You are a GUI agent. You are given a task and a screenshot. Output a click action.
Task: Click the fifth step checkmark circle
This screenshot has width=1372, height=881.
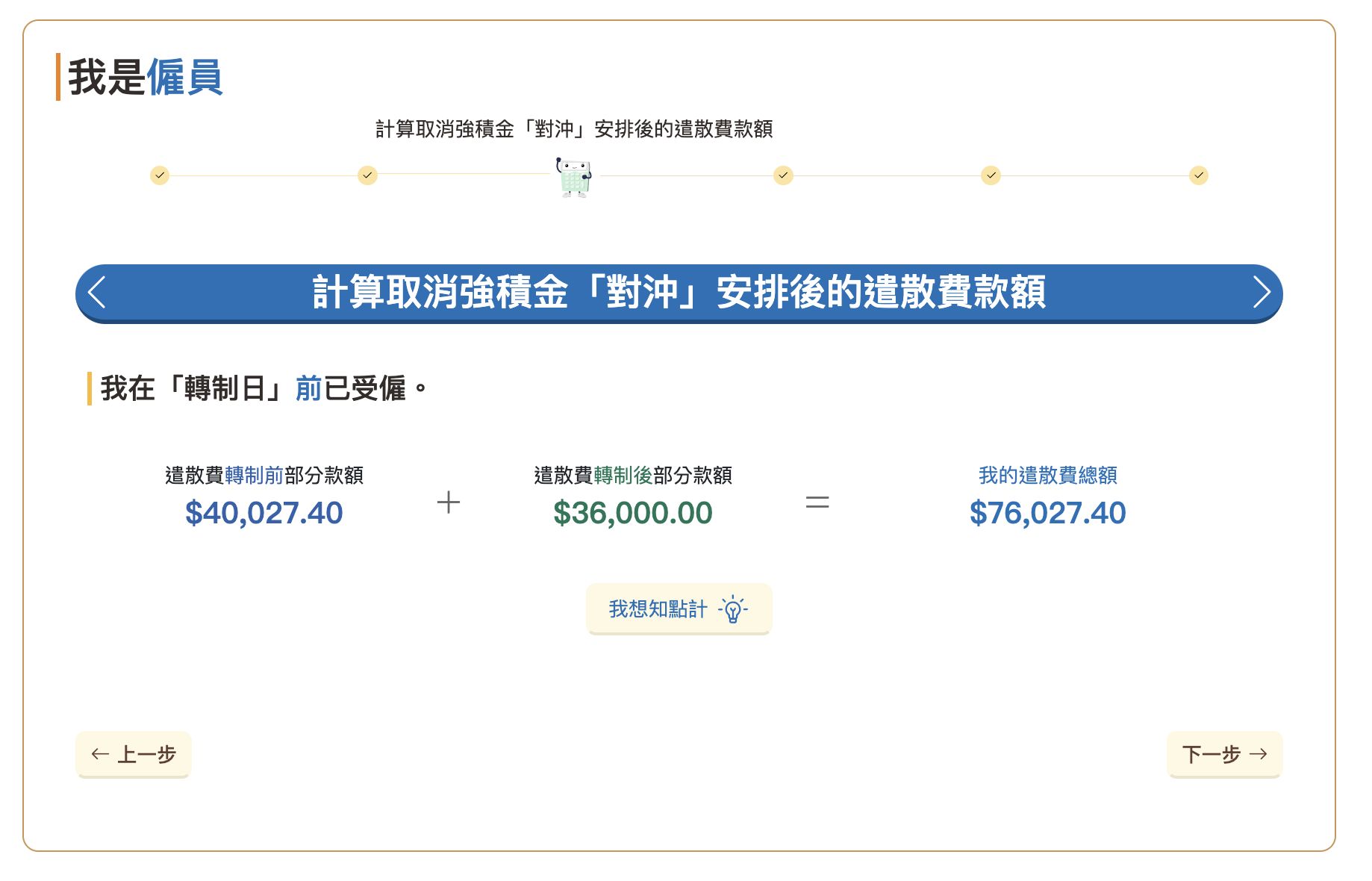991,175
